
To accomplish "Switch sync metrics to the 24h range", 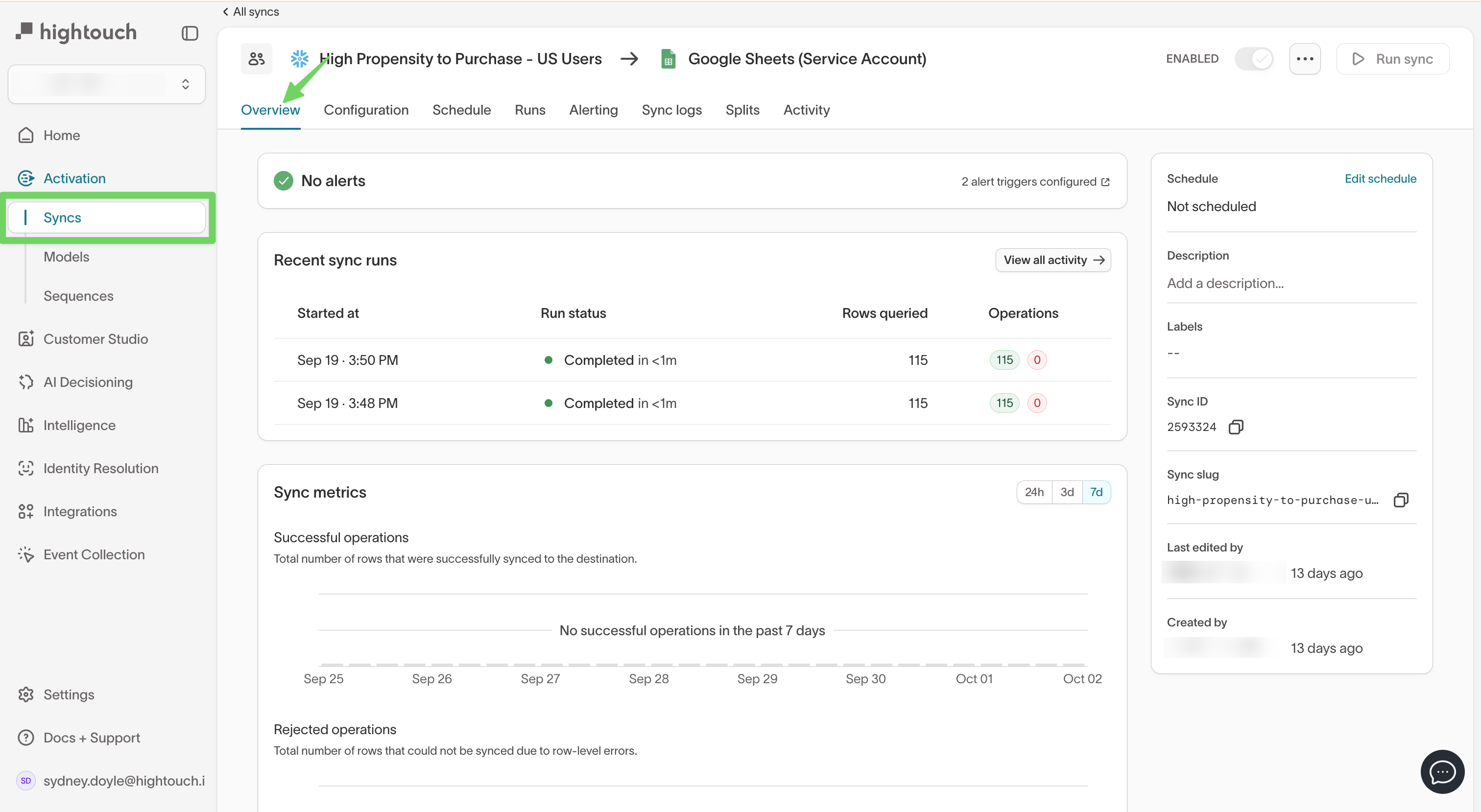I will tap(1034, 492).
